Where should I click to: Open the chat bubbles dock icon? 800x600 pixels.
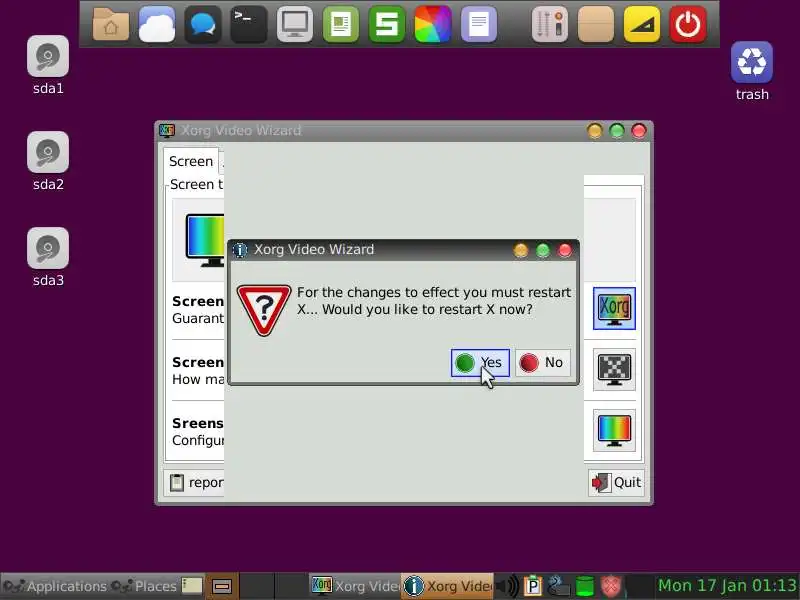pyautogui.click(x=203, y=24)
